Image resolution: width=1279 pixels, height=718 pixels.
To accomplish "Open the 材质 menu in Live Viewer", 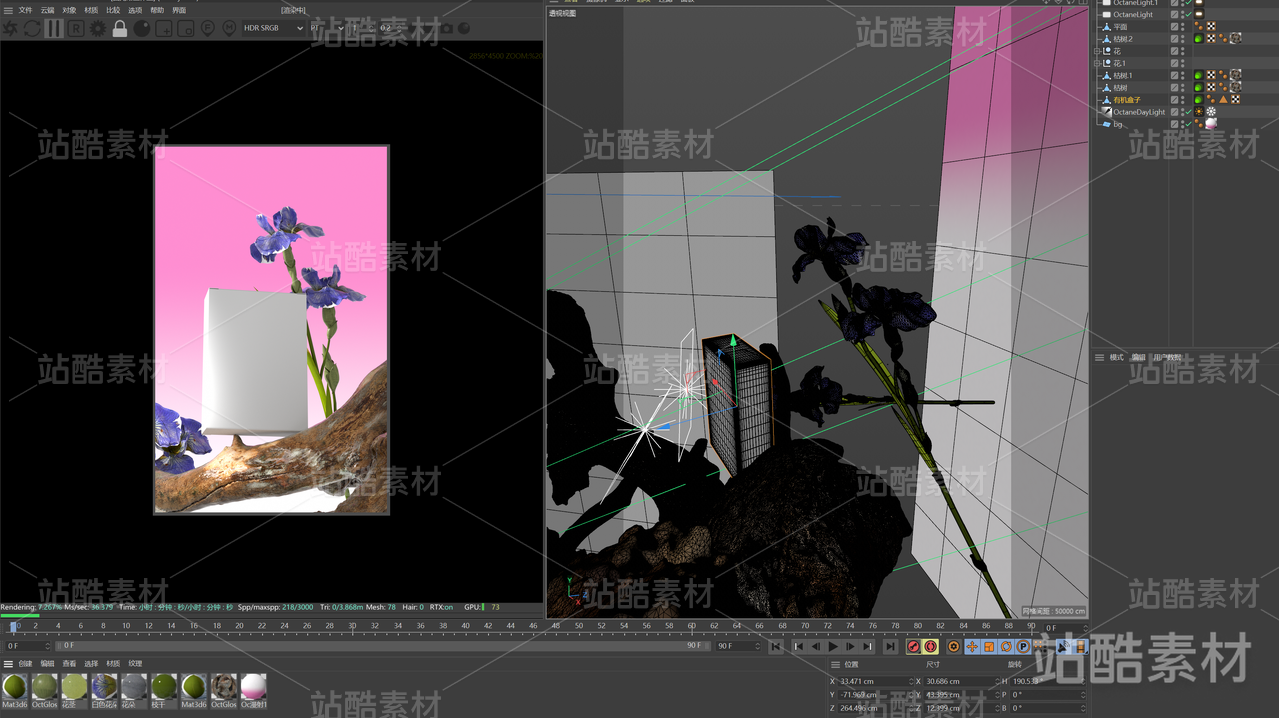I will tap(91, 10).
